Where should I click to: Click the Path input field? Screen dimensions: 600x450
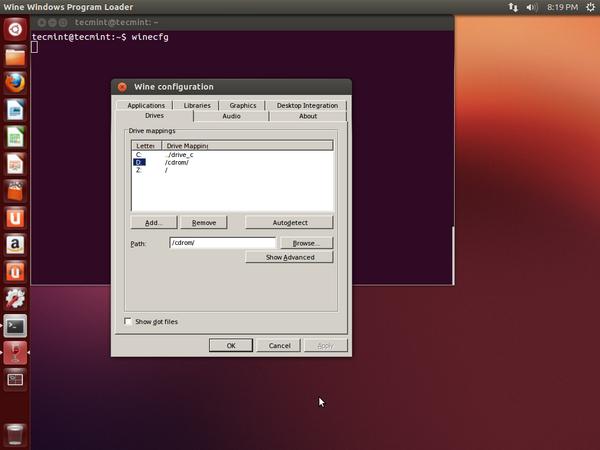click(x=220, y=242)
